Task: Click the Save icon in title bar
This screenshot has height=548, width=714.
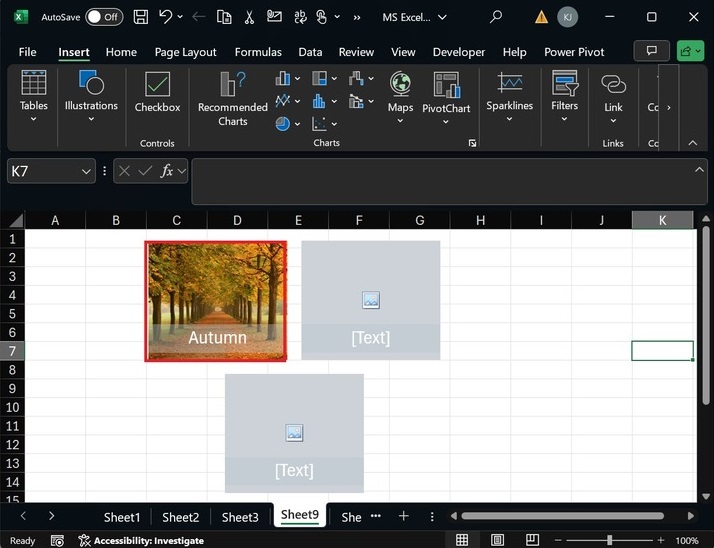Action: tap(141, 17)
